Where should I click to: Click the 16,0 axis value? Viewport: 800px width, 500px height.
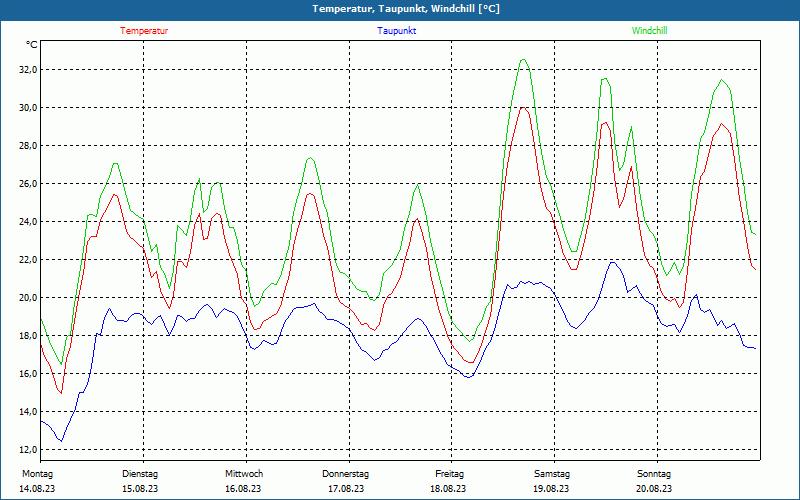[28, 373]
